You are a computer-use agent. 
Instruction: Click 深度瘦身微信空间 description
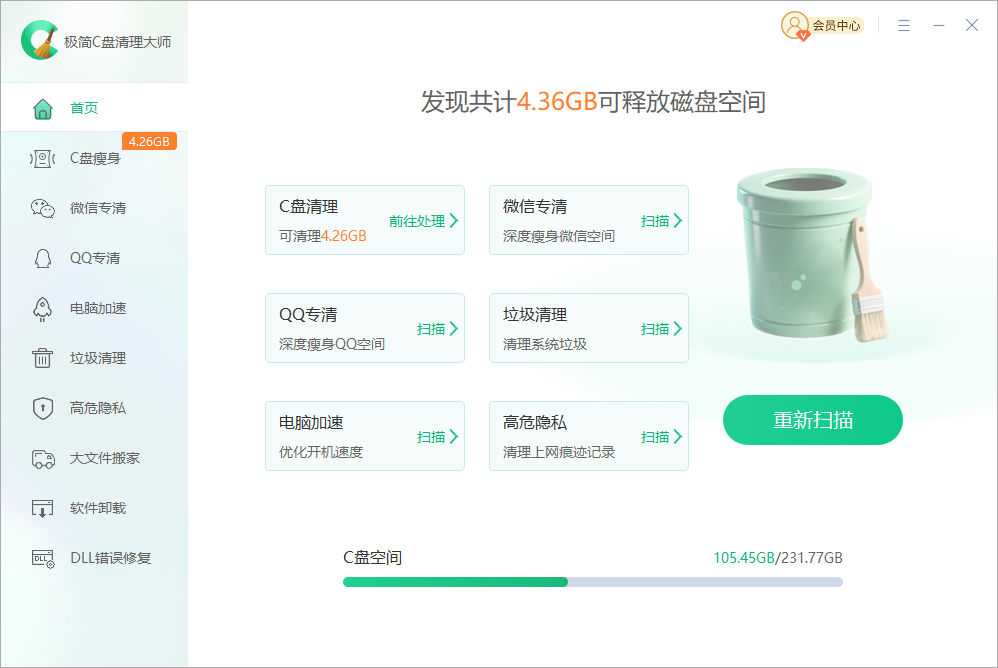pyautogui.click(x=559, y=236)
